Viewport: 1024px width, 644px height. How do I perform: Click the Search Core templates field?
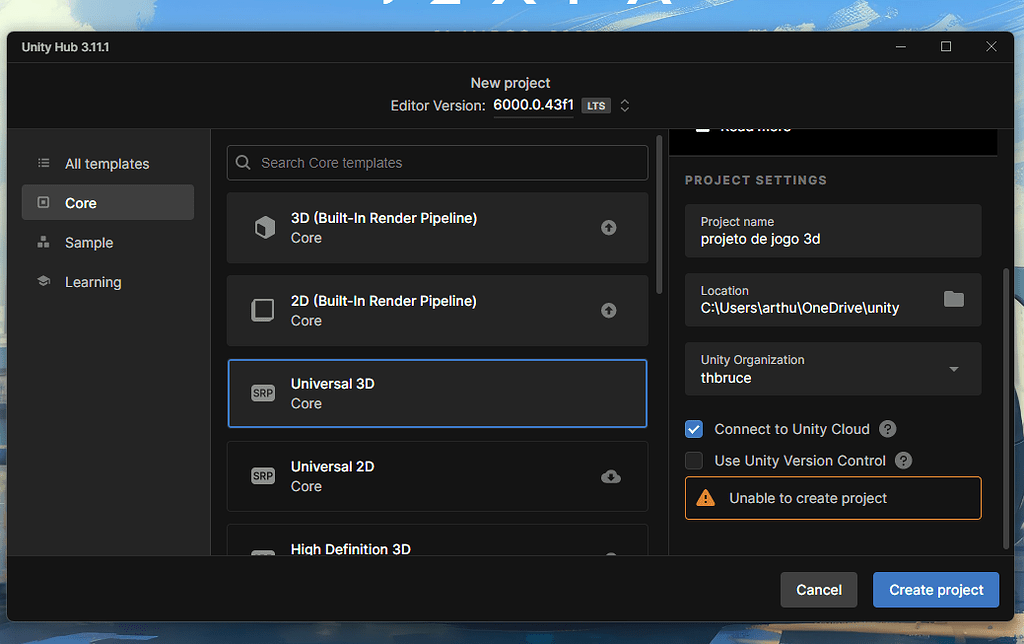[437, 162]
